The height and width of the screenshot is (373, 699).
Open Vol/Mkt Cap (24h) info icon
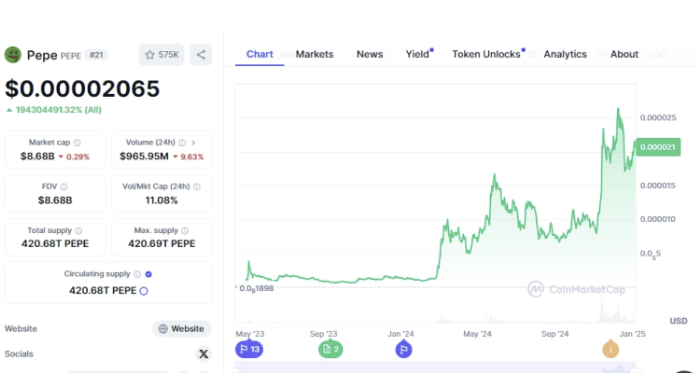tap(197, 187)
